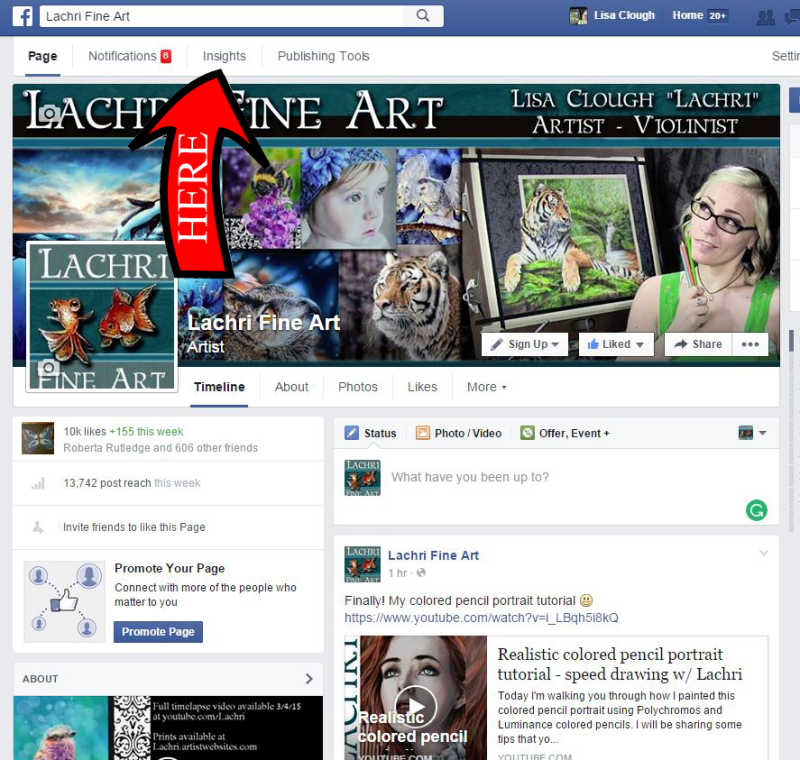Expand the More tab menu
Image resolution: width=800 pixels, height=760 pixels.
487,387
